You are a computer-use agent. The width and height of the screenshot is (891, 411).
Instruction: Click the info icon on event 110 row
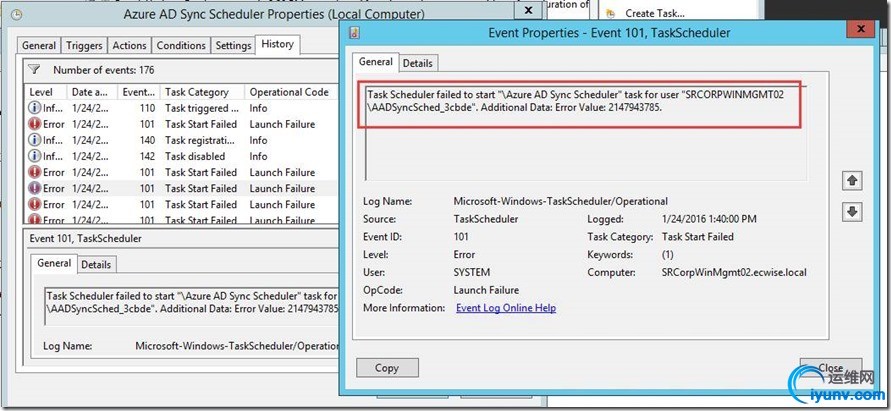(x=35, y=108)
